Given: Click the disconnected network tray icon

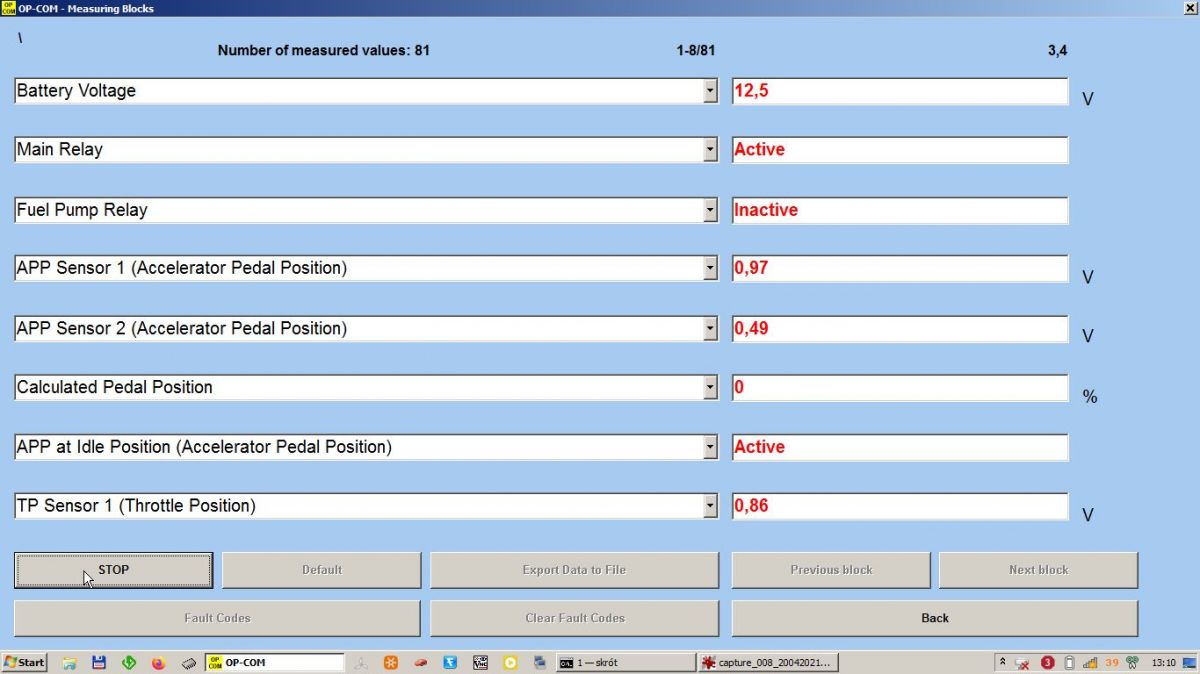Looking at the screenshot, I should [1023, 662].
